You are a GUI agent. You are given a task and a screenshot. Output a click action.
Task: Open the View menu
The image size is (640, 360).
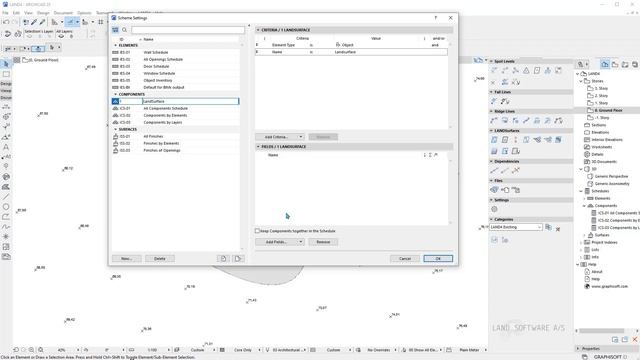point(28,13)
